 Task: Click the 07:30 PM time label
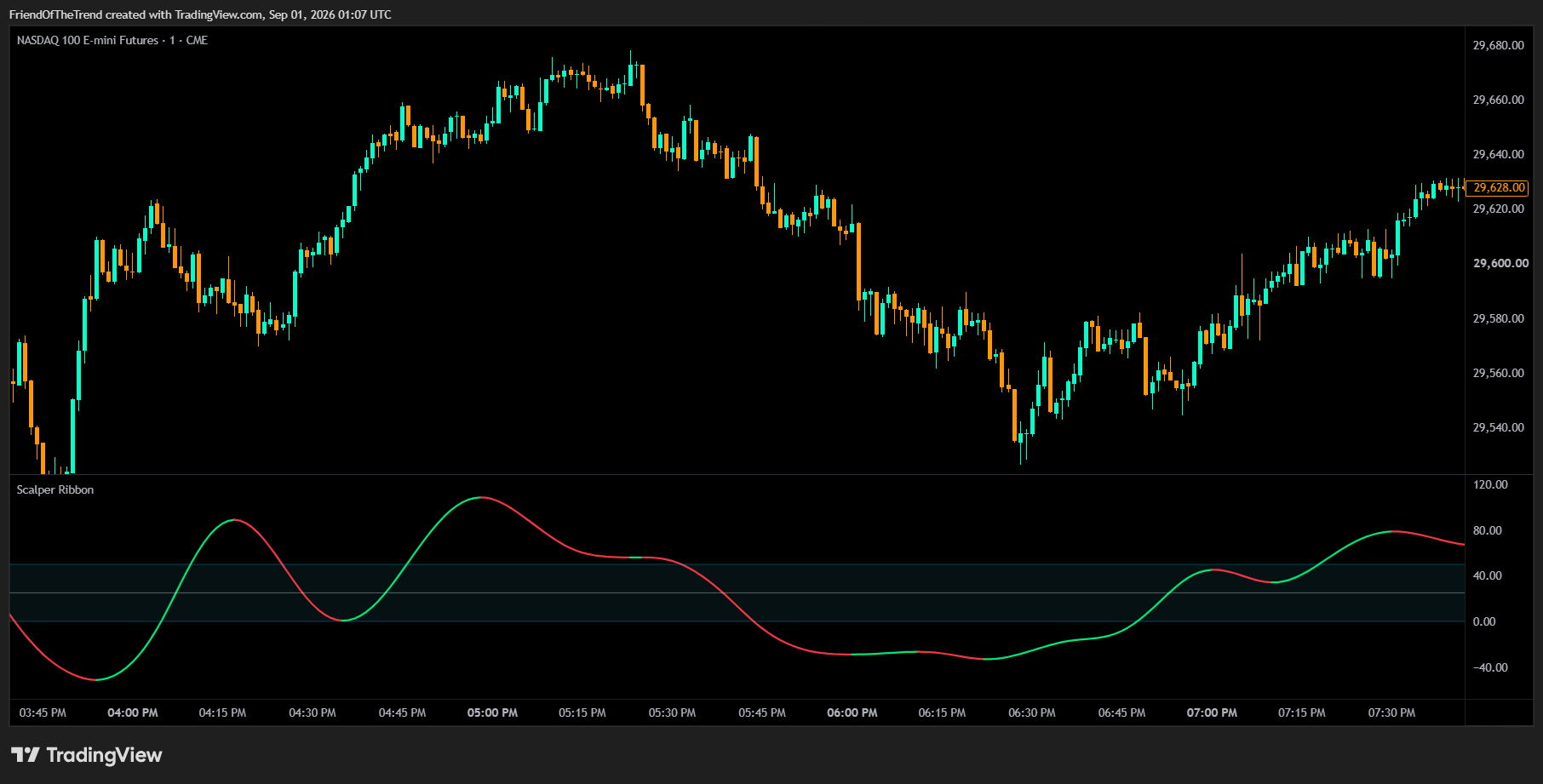tap(1391, 712)
